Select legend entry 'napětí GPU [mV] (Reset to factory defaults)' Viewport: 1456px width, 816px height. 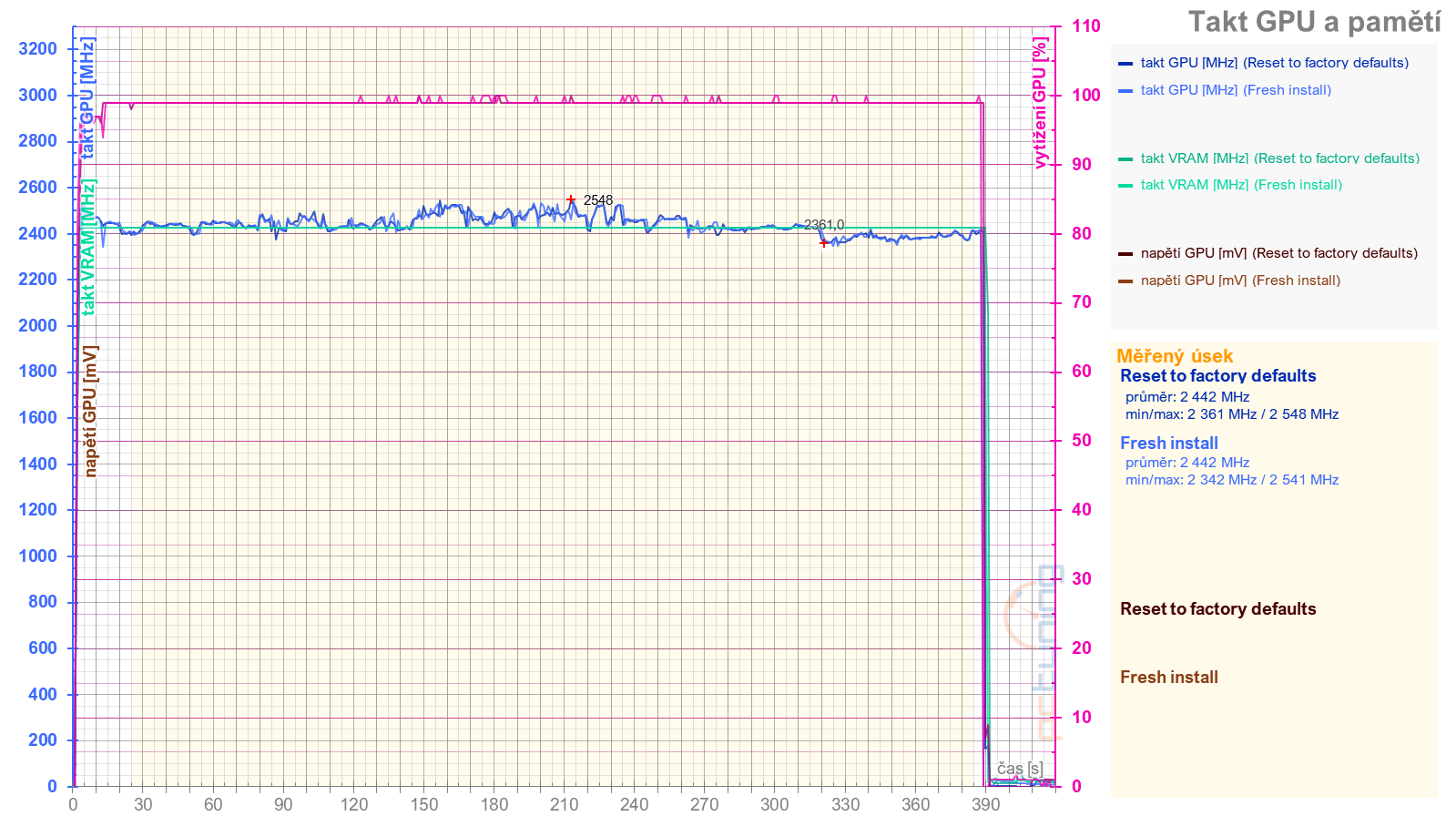[x=1278, y=253]
